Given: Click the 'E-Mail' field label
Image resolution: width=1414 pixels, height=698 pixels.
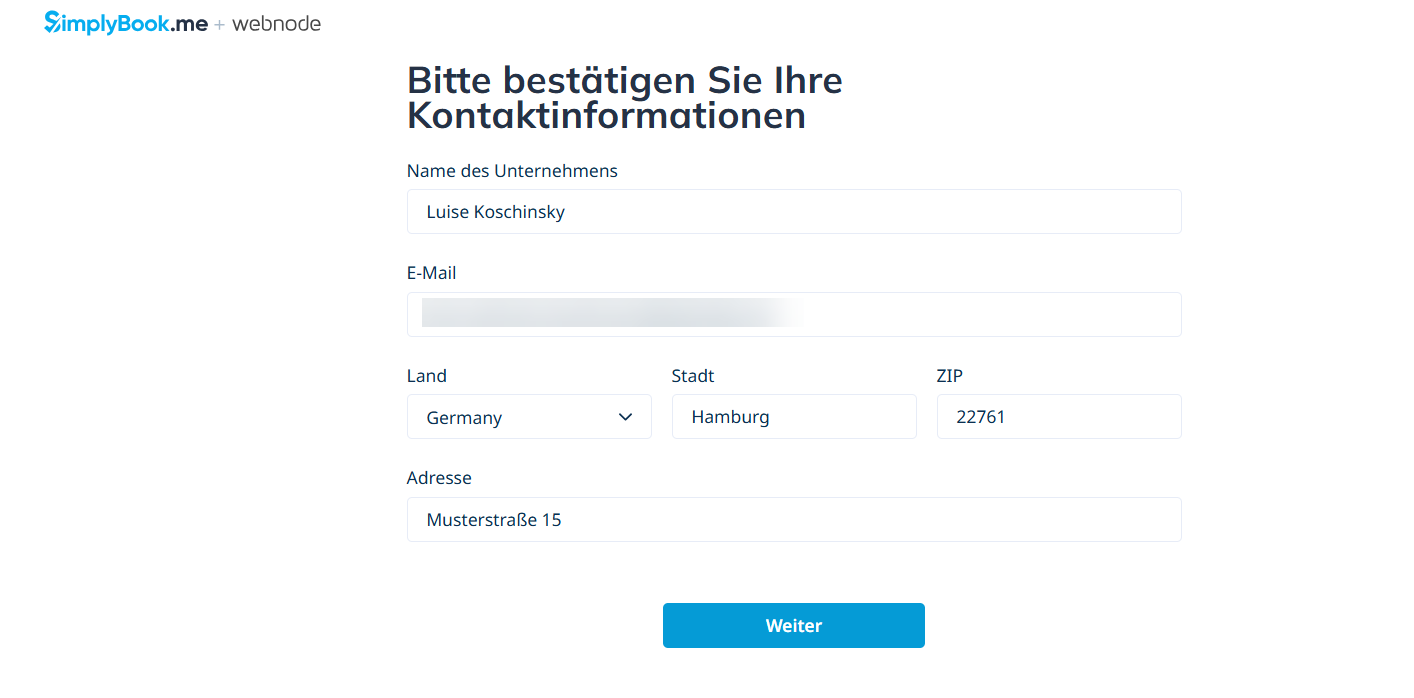Looking at the screenshot, I should pyautogui.click(x=431, y=273).
